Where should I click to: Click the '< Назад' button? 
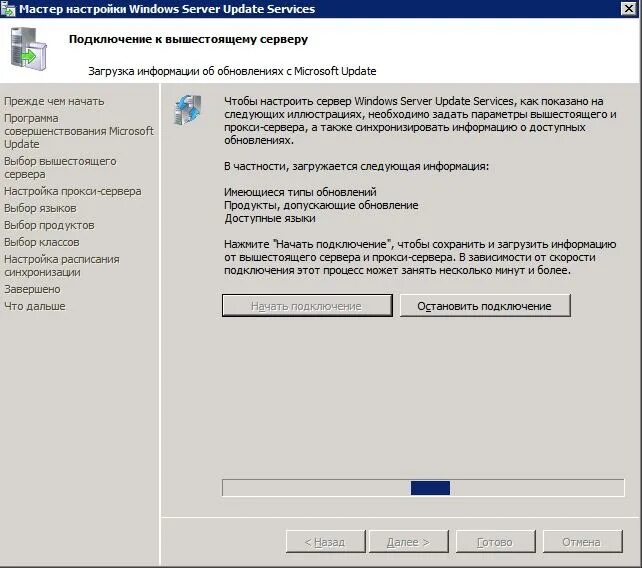coord(326,542)
